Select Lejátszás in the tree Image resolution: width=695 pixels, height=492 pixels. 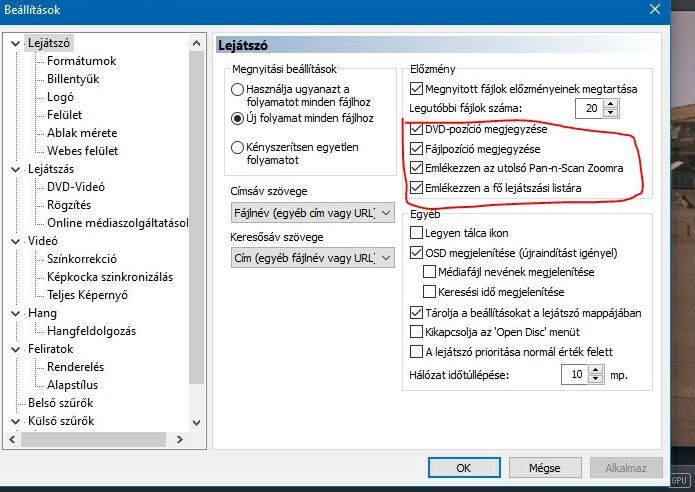51,169
